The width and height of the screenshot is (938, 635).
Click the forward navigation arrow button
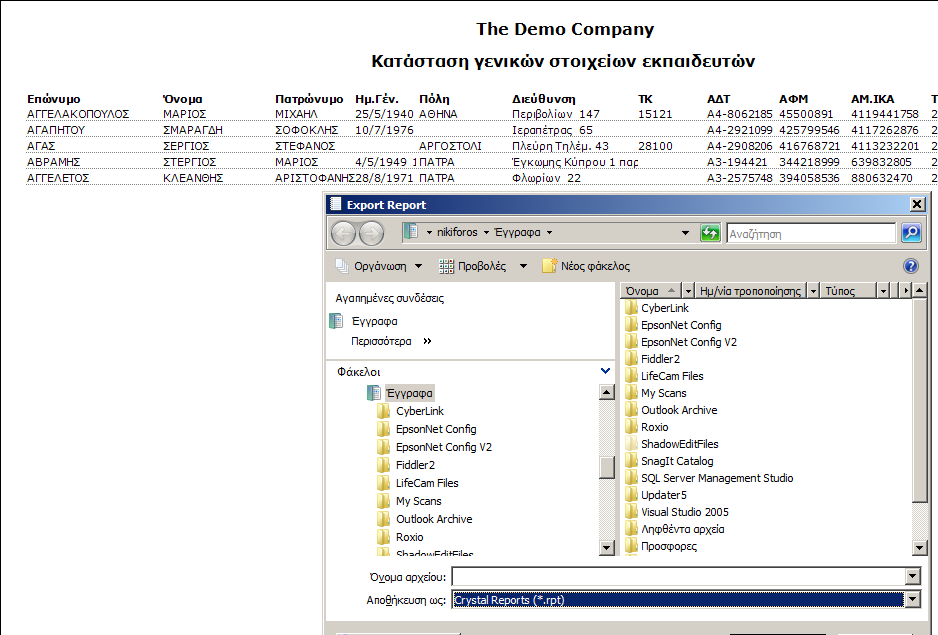(x=370, y=233)
